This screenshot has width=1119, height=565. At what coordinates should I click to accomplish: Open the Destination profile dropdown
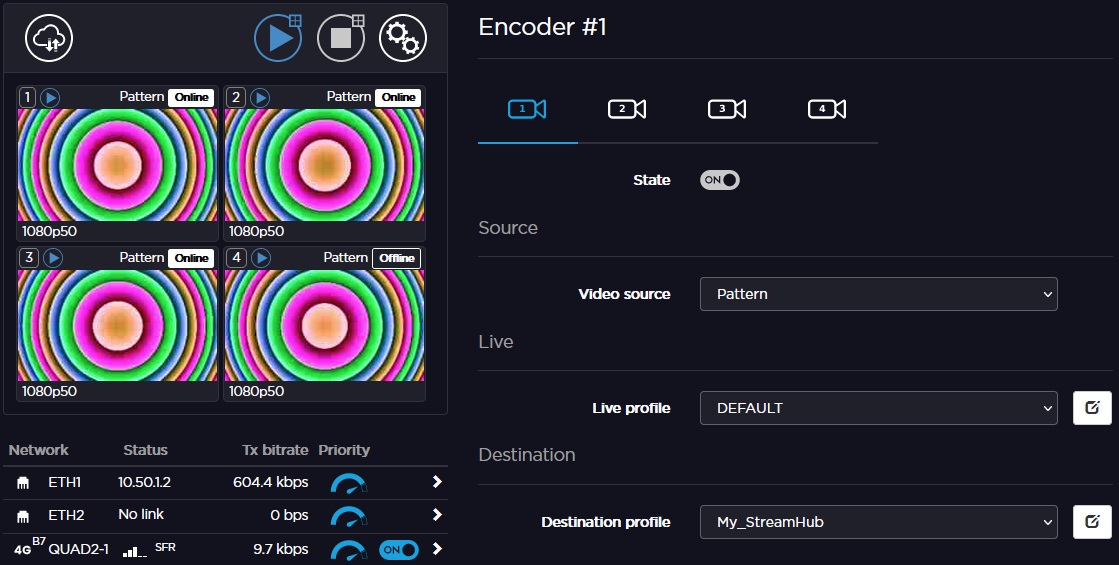pyautogui.click(x=878, y=522)
